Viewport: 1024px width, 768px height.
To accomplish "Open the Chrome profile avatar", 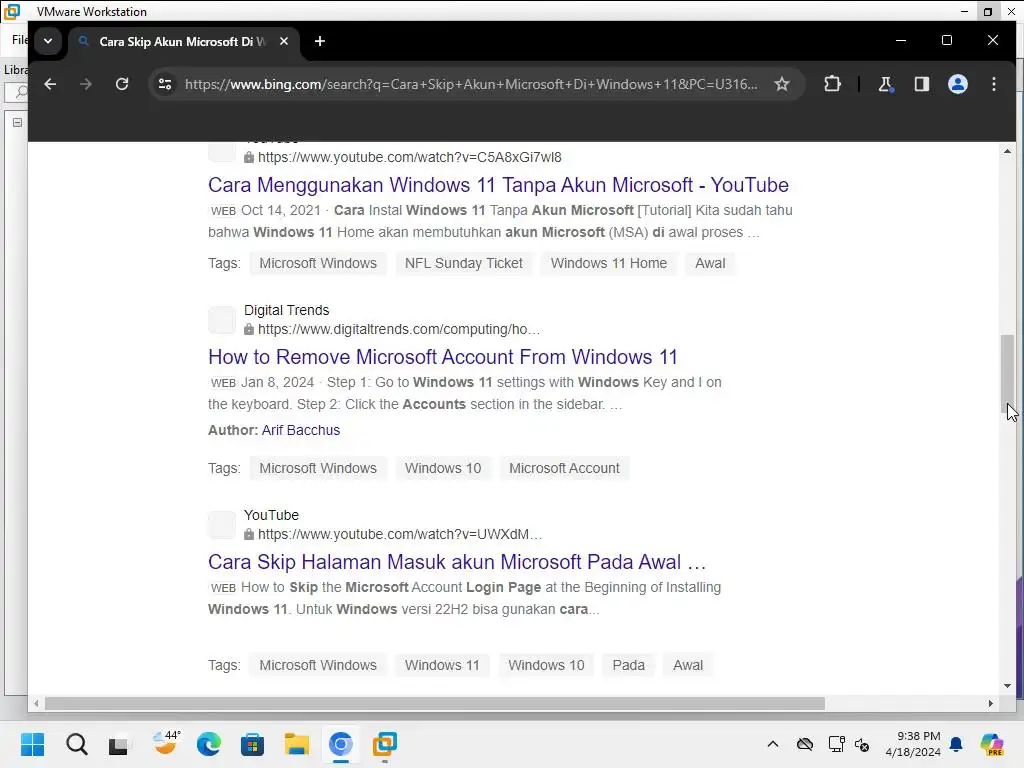I will pos(957,84).
